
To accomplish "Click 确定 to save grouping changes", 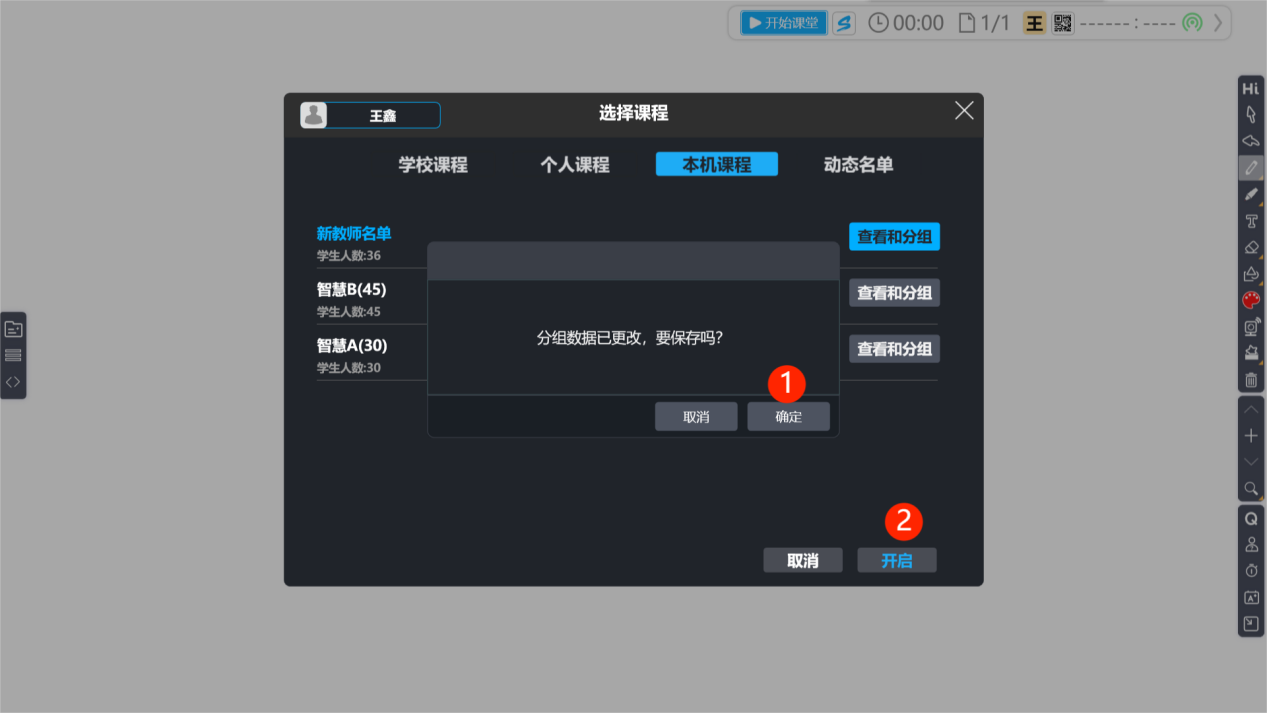I will pos(788,417).
